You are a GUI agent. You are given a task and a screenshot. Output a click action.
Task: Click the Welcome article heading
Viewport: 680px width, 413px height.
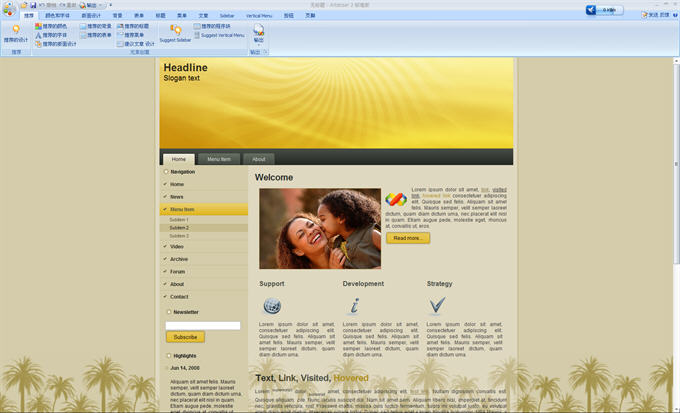274,177
